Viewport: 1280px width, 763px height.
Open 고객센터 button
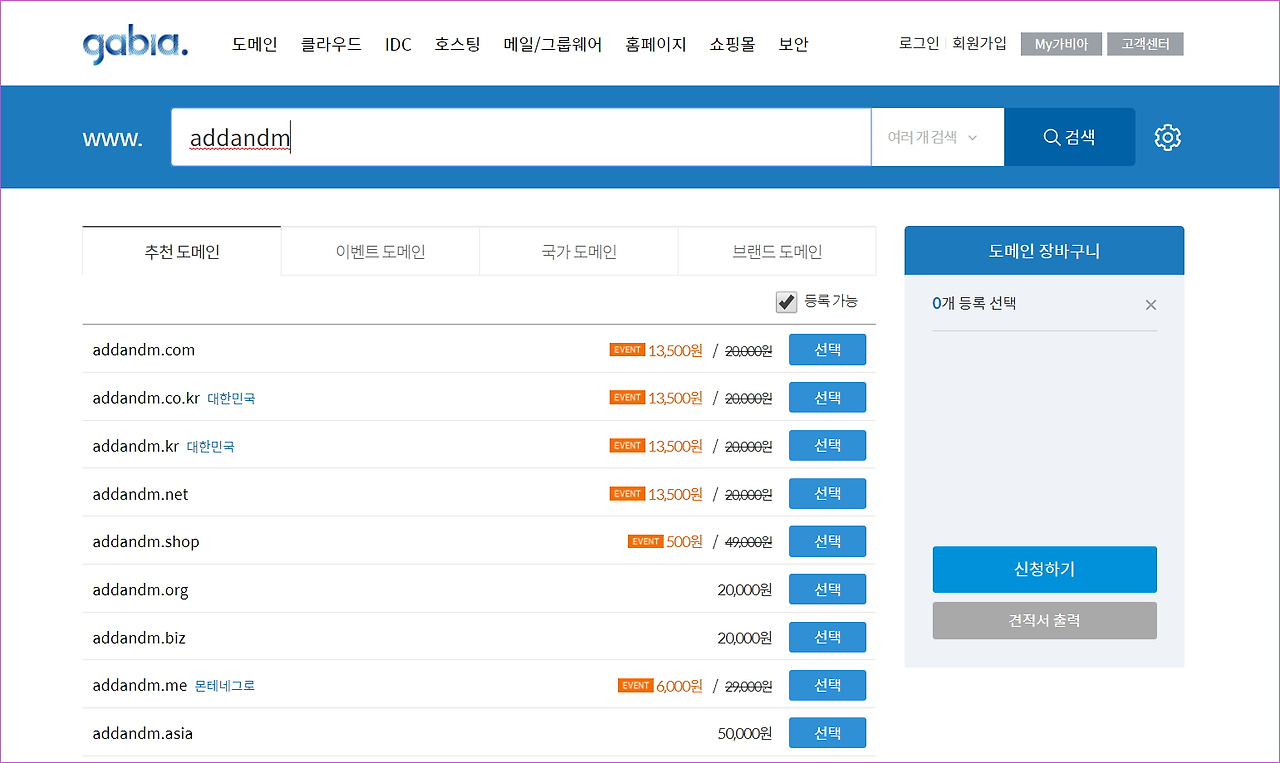pyautogui.click(x=1145, y=44)
